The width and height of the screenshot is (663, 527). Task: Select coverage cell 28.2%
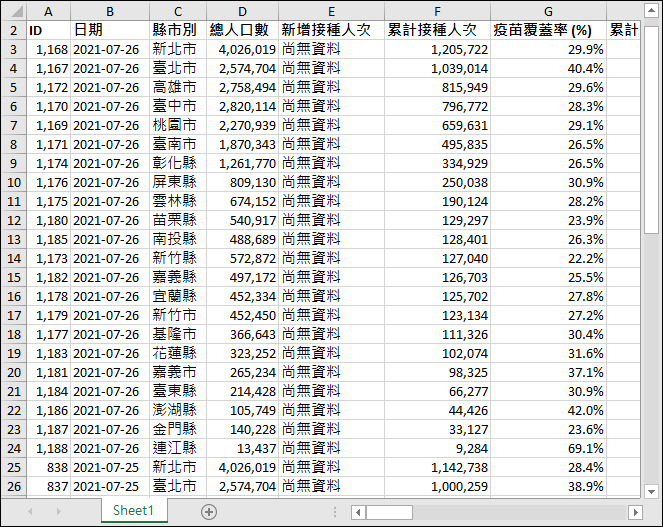point(548,201)
